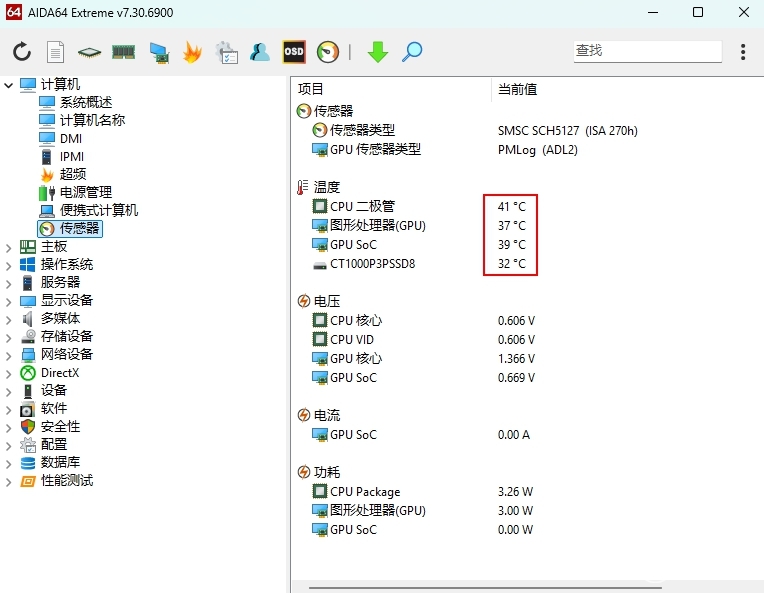Select 电源管理 in the tree
764x593 pixels.
[86, 192]
